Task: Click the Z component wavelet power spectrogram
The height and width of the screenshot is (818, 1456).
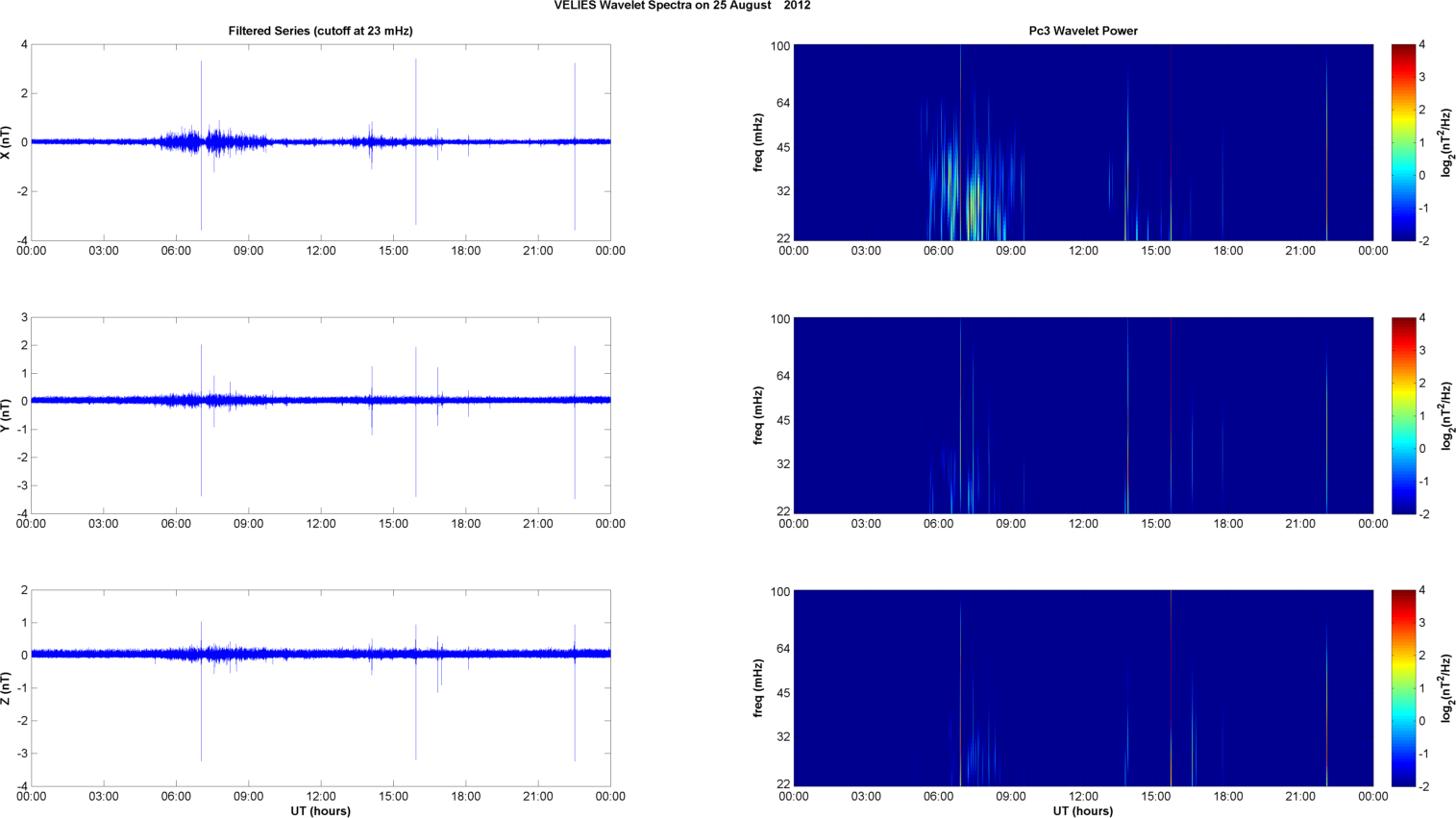Action: 1083,688
